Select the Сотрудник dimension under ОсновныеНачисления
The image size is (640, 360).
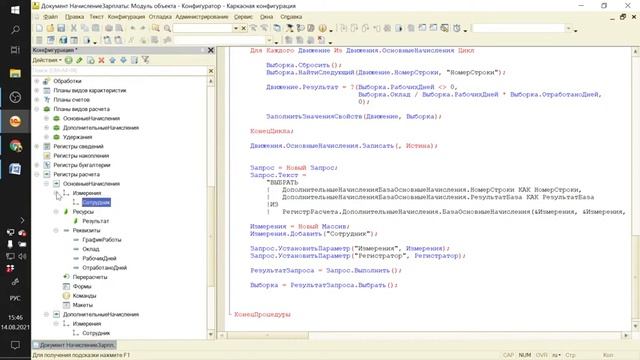point(96,202)
